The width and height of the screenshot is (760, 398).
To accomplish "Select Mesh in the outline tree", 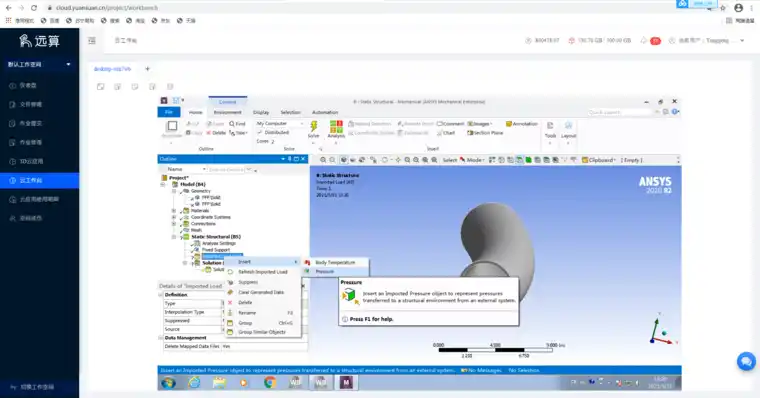I will point(196,230).
